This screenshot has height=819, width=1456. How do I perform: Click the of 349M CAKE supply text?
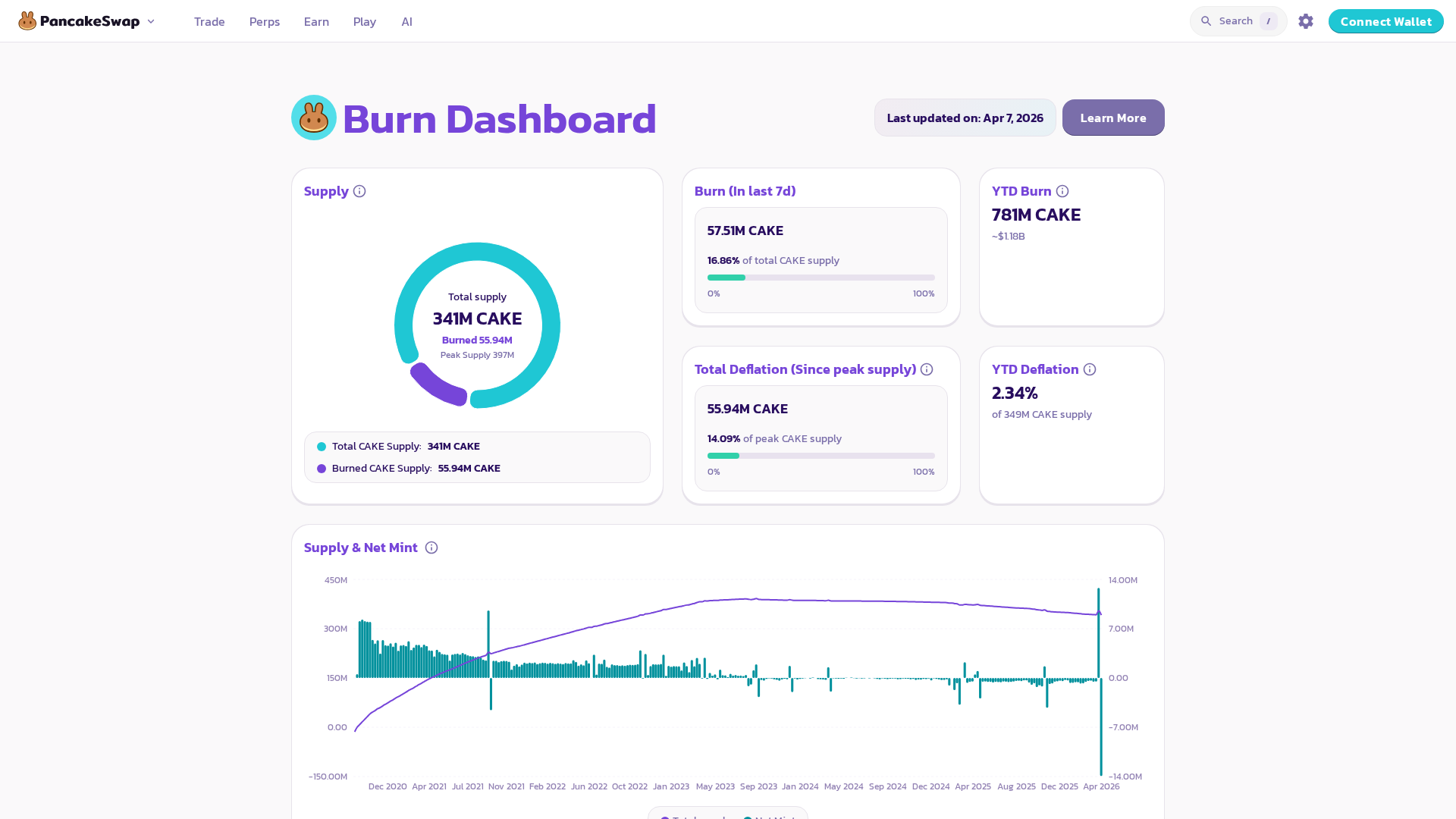[x=1042, y=414]
